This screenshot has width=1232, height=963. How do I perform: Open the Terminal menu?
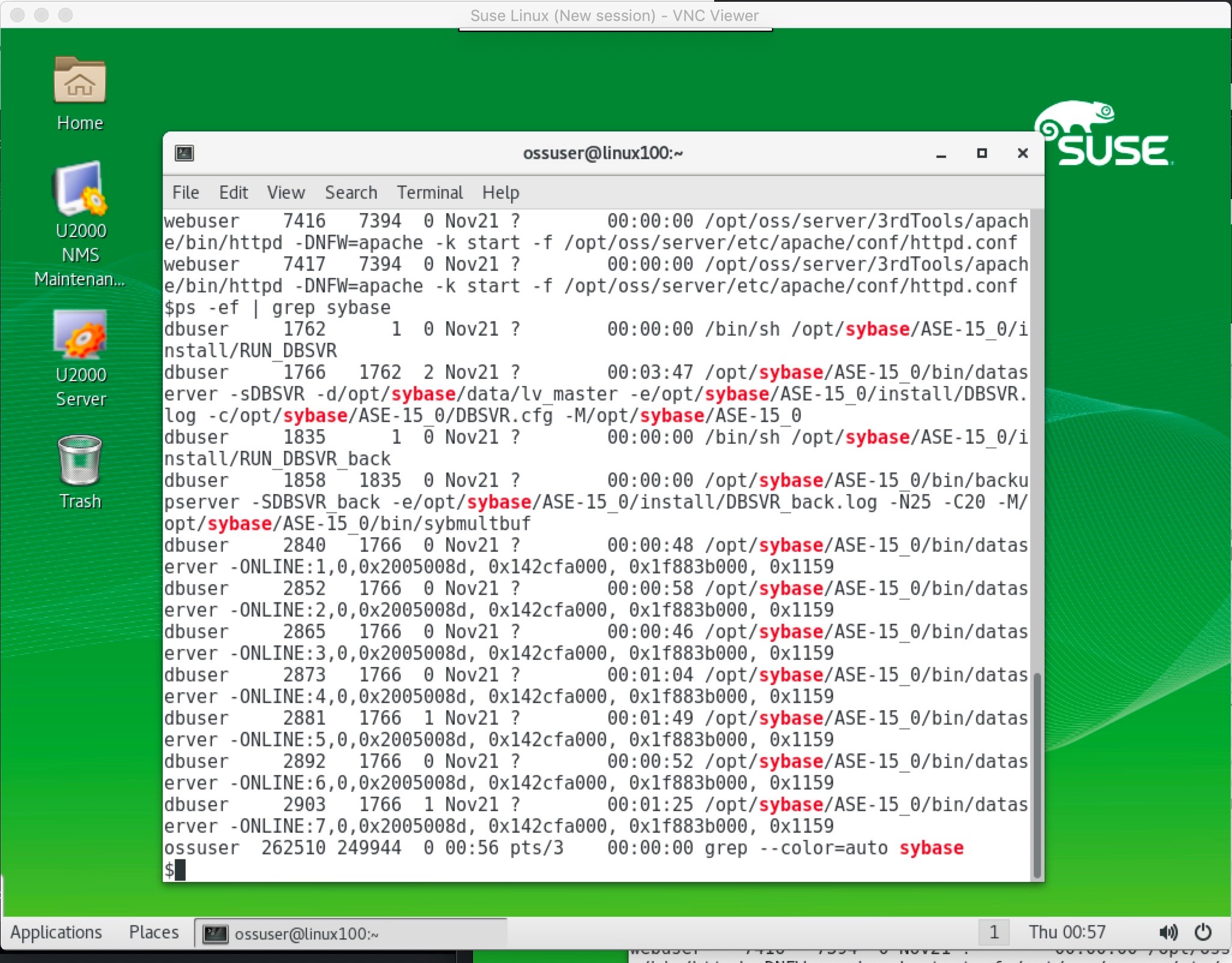pos(429,193)
